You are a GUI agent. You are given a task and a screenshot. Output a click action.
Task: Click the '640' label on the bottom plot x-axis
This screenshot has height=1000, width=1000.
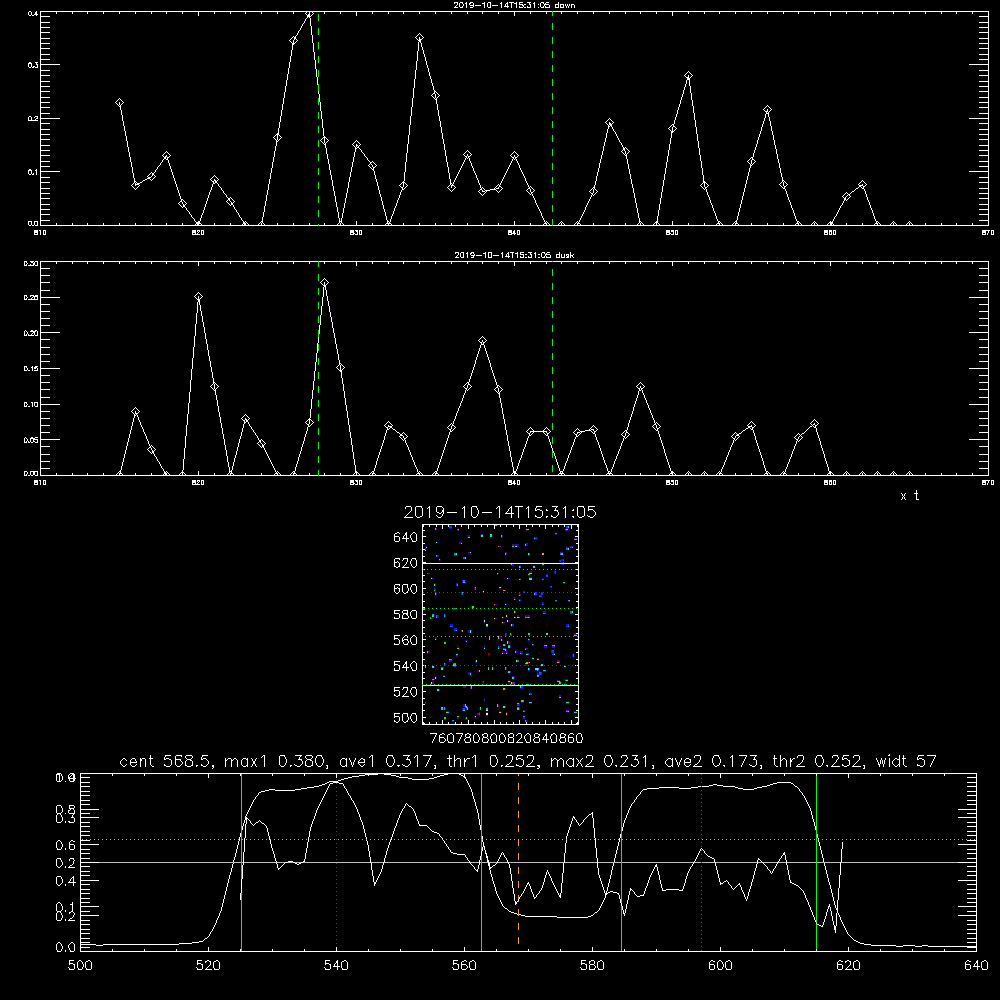pos(976,966)
